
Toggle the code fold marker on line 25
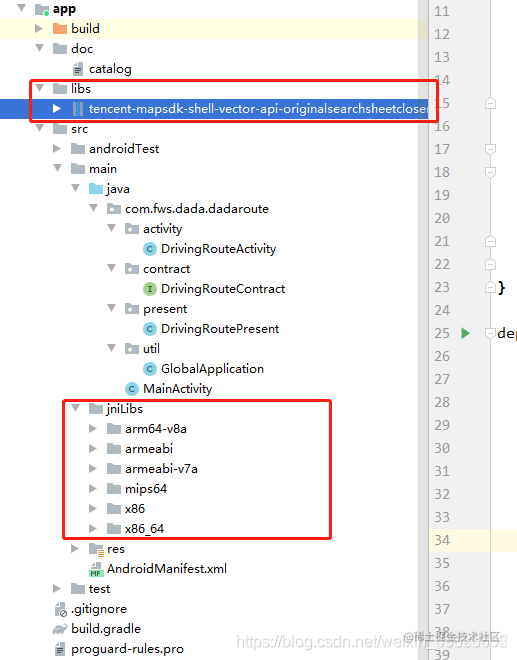pos(490,333)
